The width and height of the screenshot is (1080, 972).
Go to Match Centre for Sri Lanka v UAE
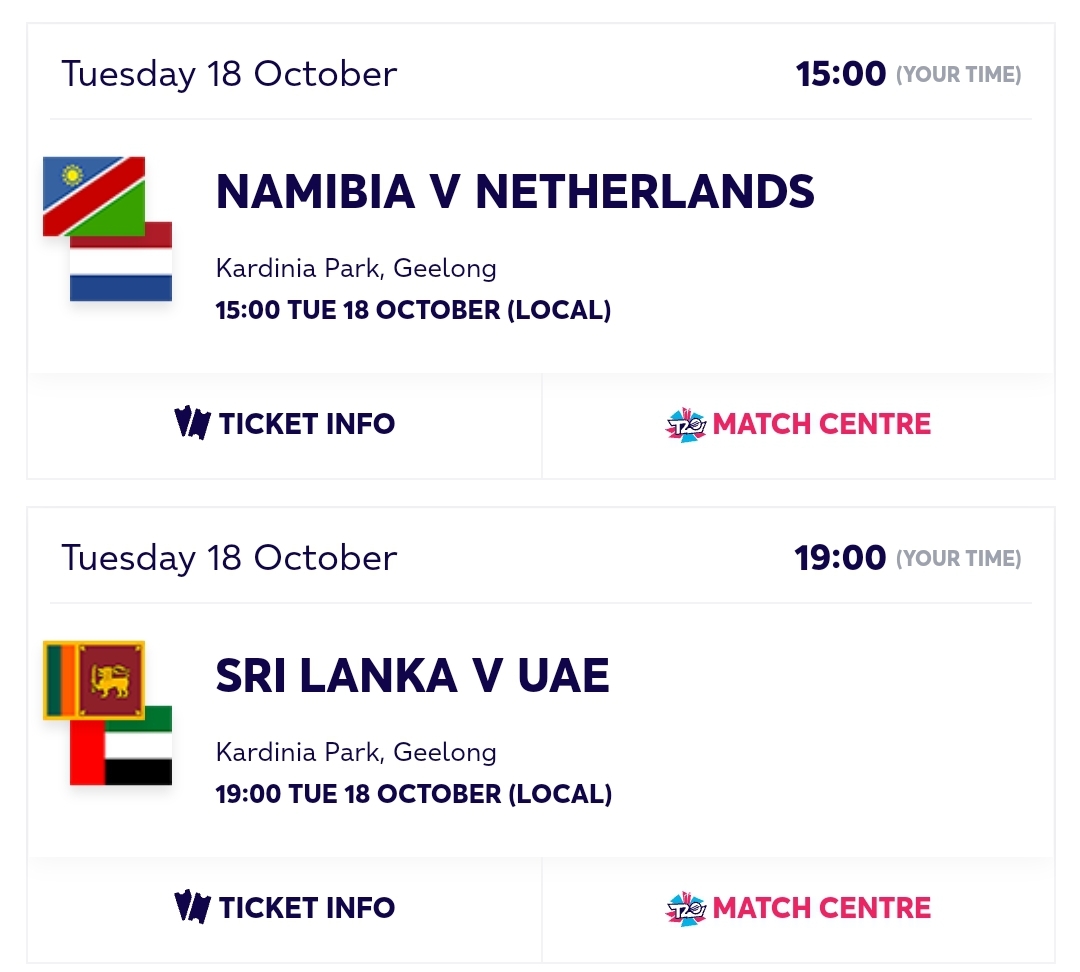tap(821, 908)
